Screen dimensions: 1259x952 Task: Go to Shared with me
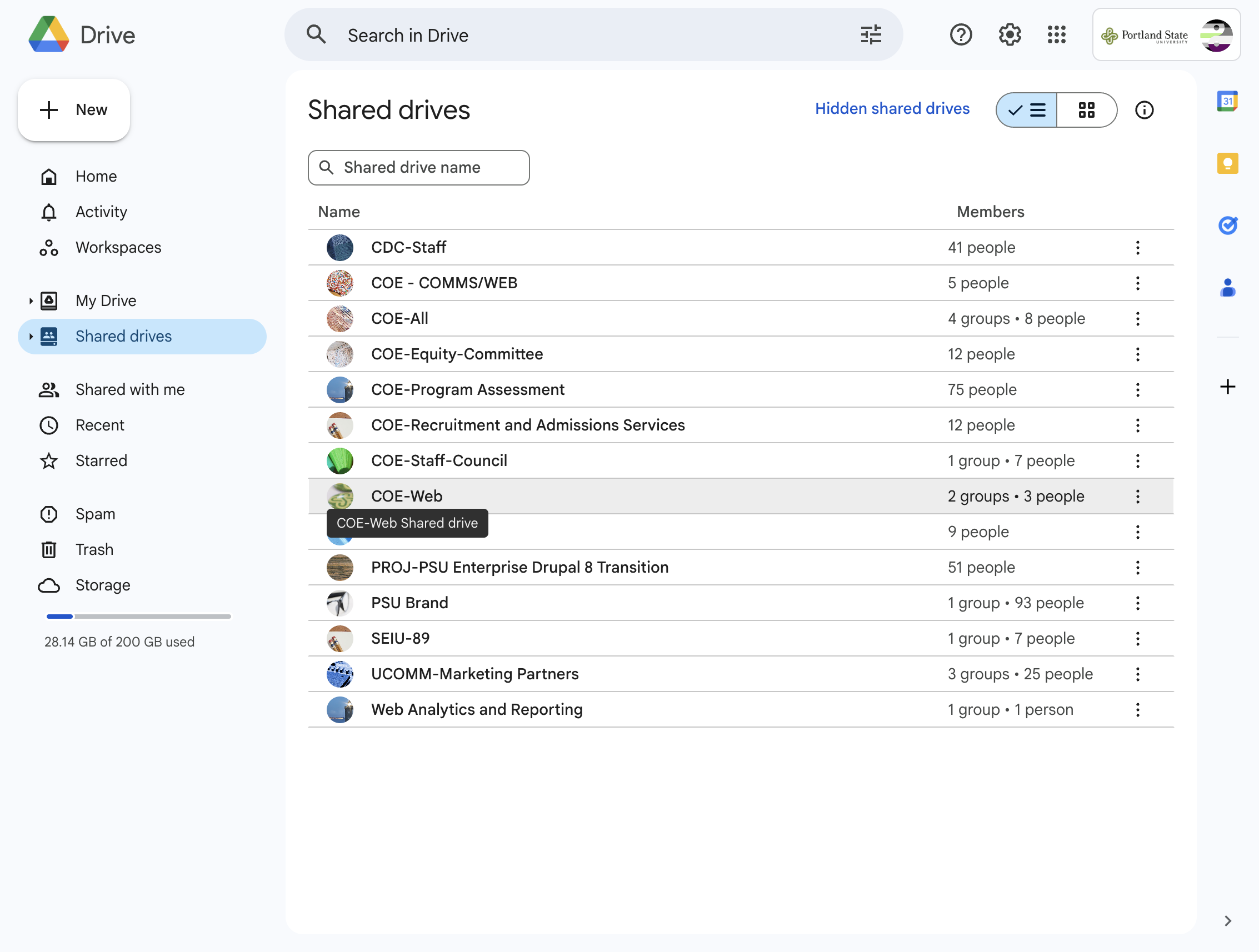click(130, 390)
